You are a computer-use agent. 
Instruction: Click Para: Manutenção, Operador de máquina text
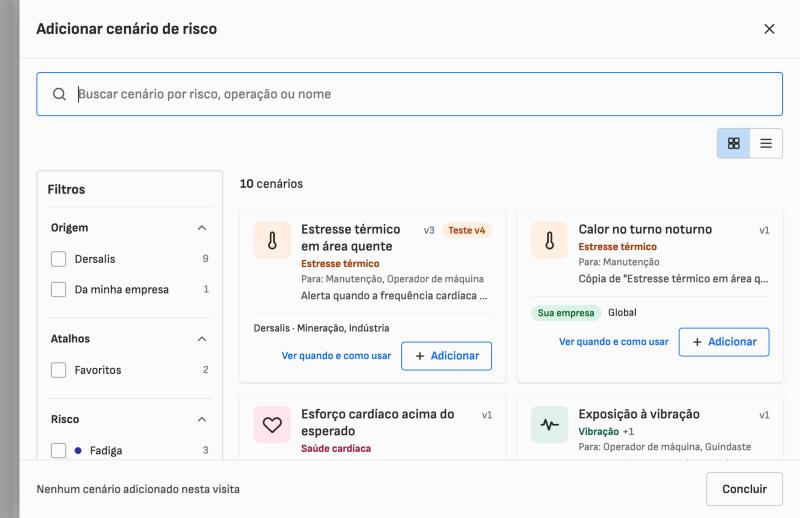point(392,279)
